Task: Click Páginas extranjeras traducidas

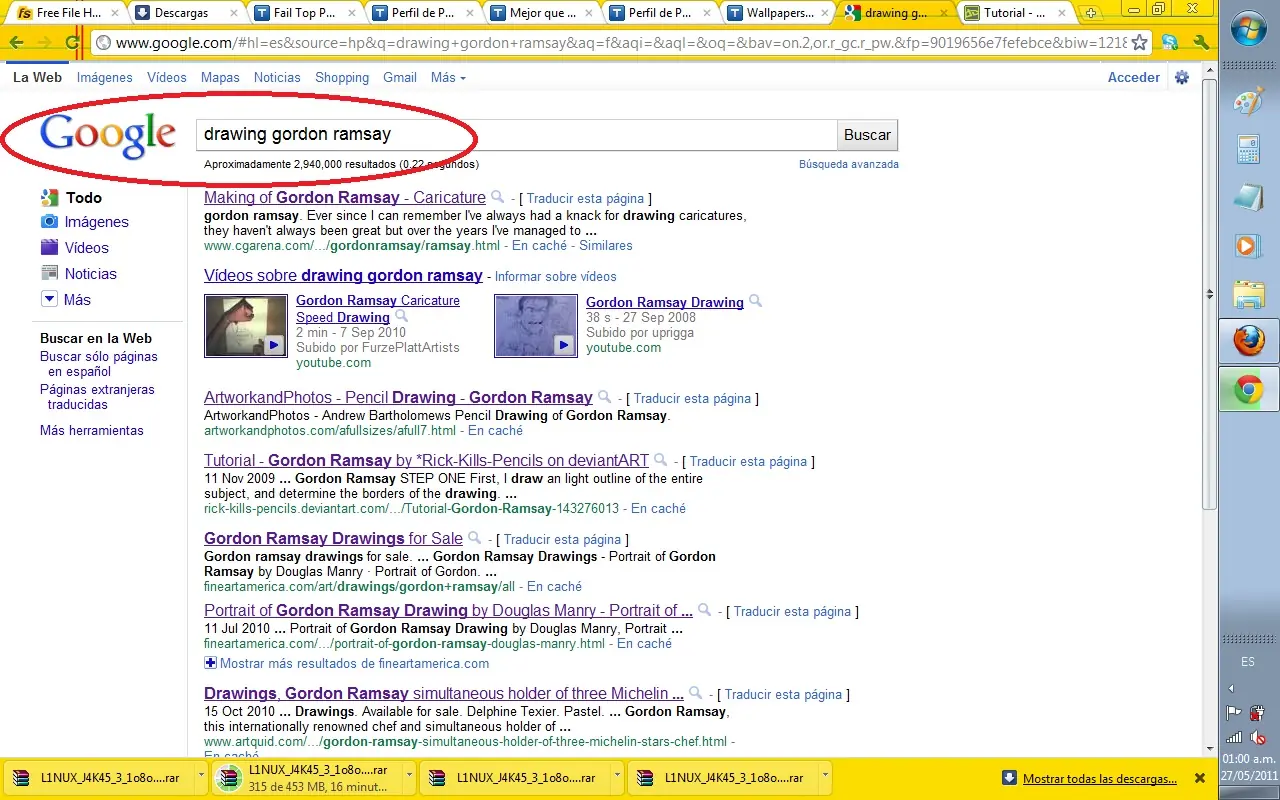Action: pyautogui.click(x=97, y=397)
